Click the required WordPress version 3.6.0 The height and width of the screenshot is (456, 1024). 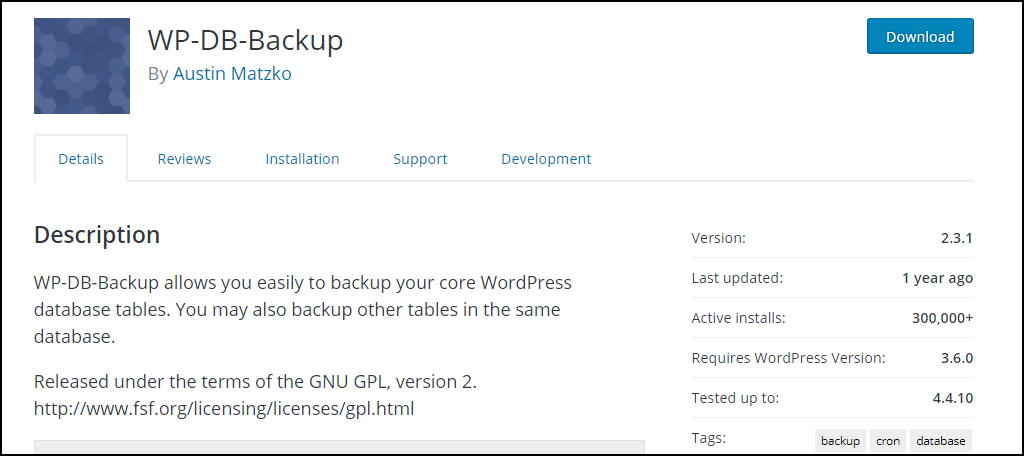click(x=957, y=358)
